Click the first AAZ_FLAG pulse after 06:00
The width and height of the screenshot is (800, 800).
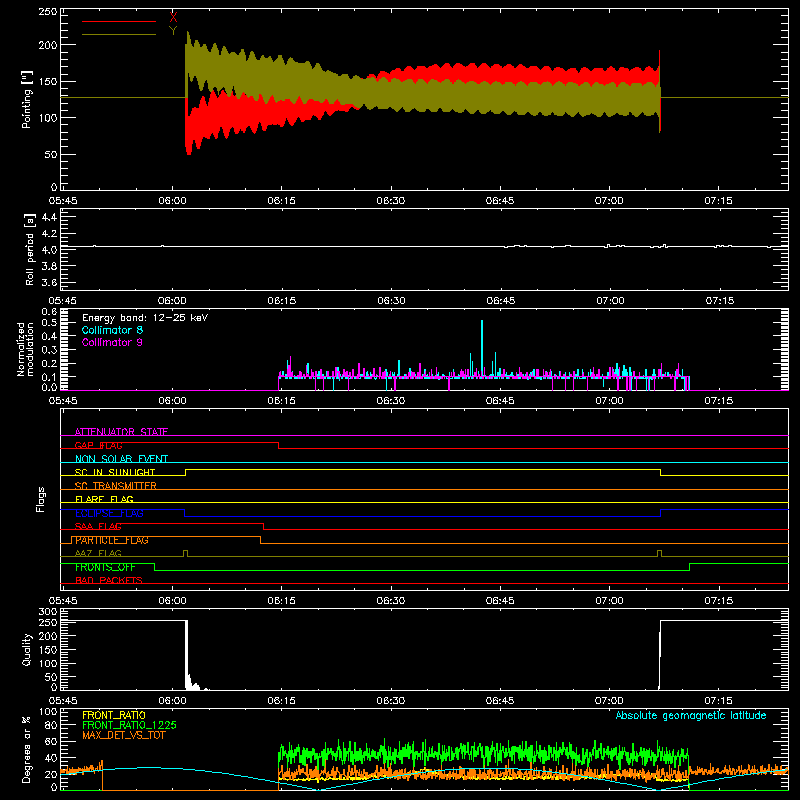coord(185,554)
